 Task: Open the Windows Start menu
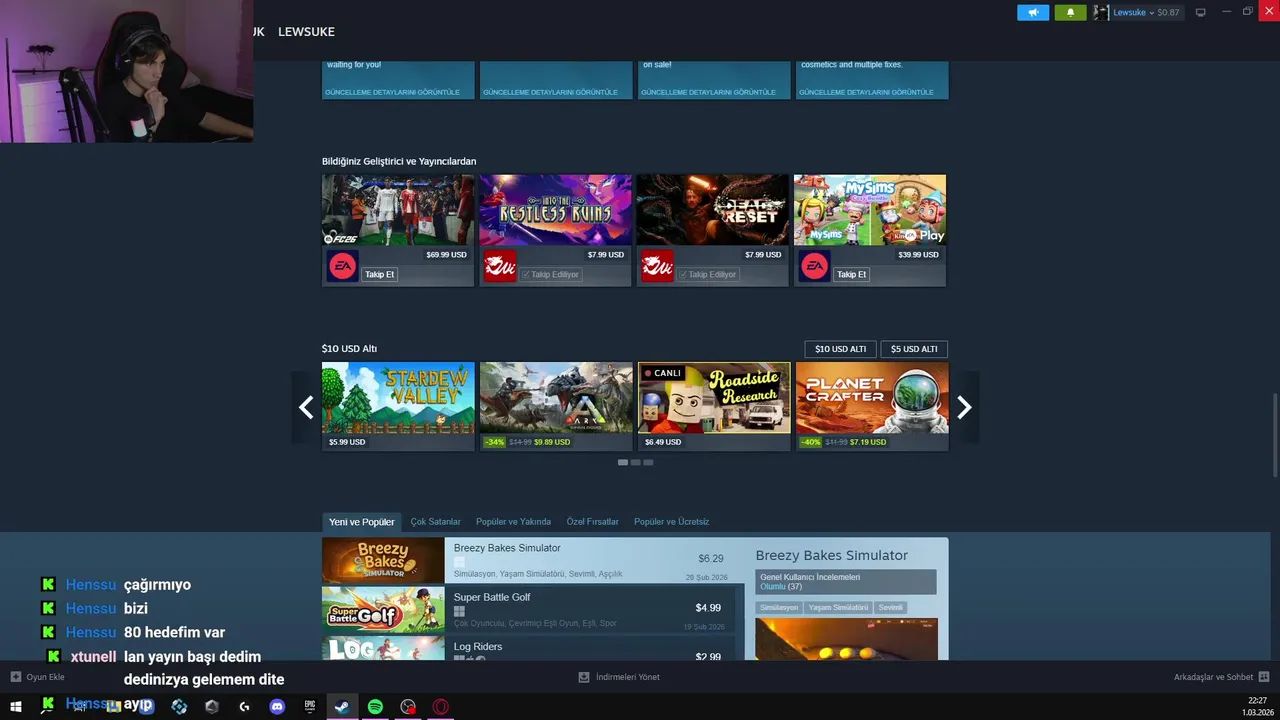pyautogui.click(x=16, y=706)
